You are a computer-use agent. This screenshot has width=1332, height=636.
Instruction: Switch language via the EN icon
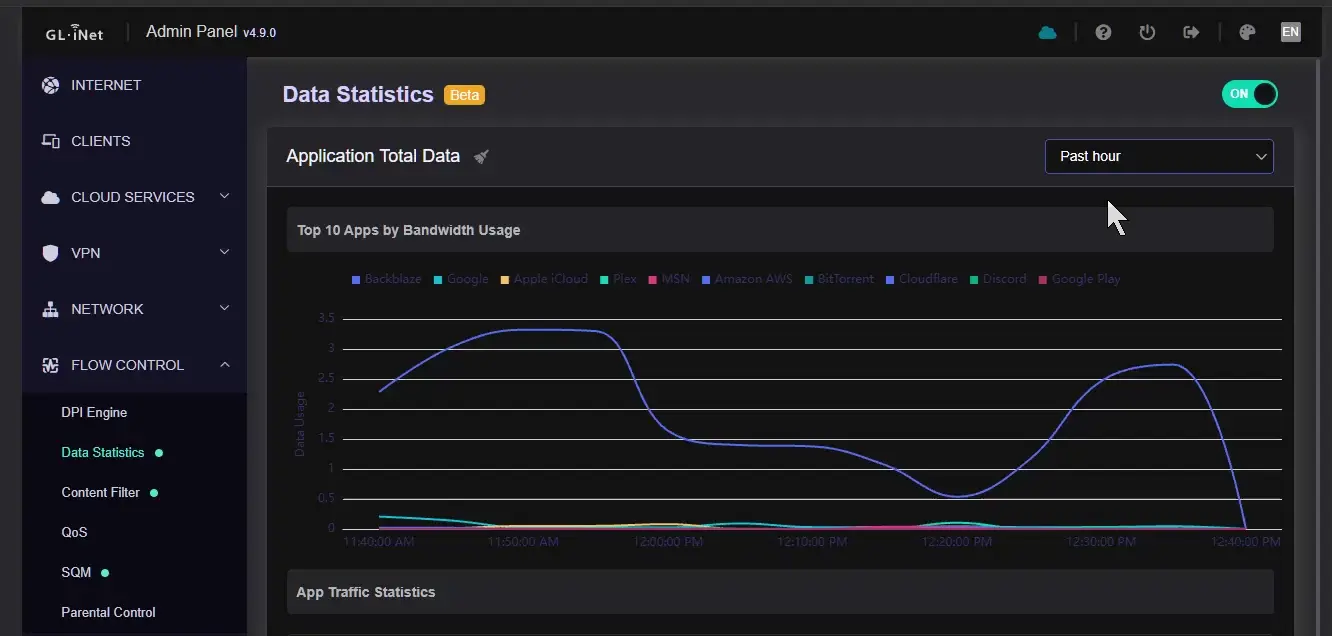[1291, 32]
